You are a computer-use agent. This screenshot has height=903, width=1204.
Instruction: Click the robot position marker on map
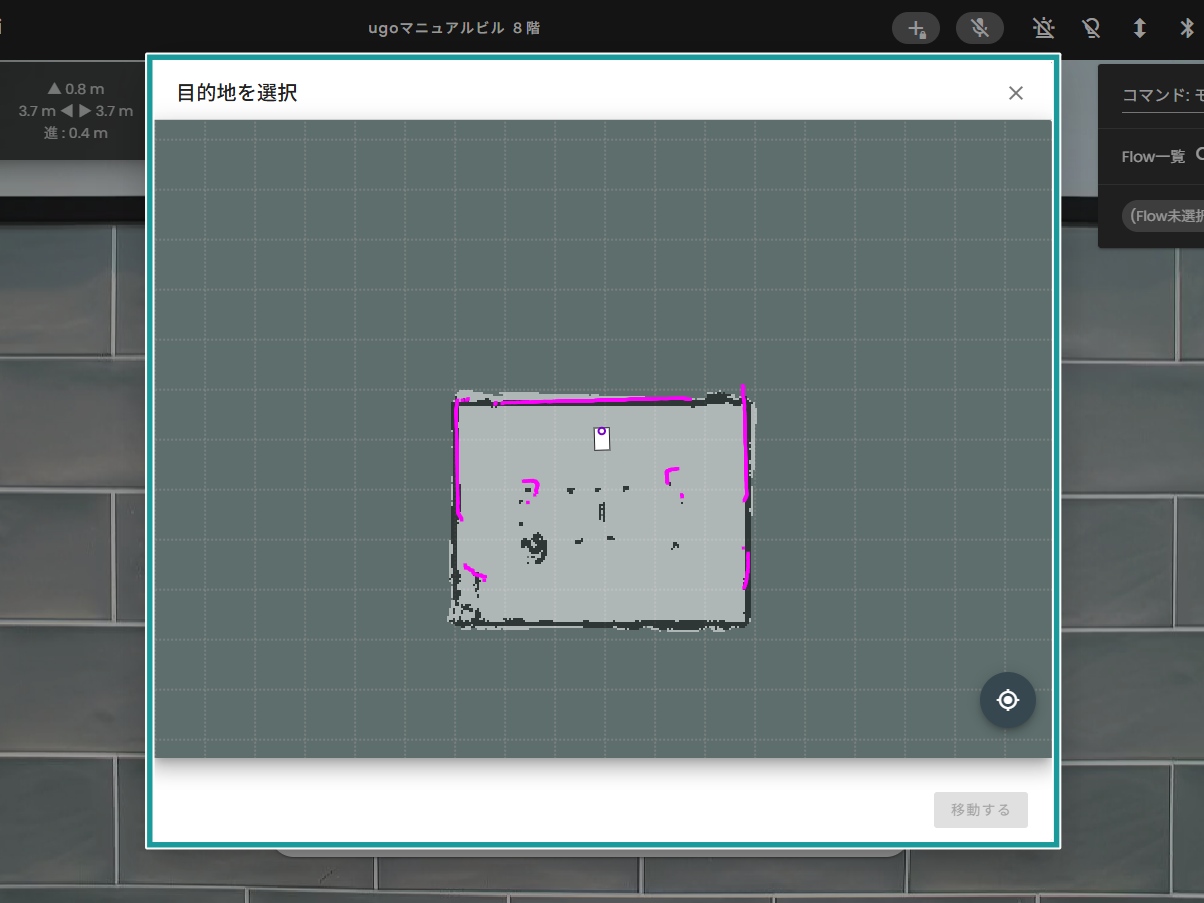pyautogui.click(x=602, y=438)
